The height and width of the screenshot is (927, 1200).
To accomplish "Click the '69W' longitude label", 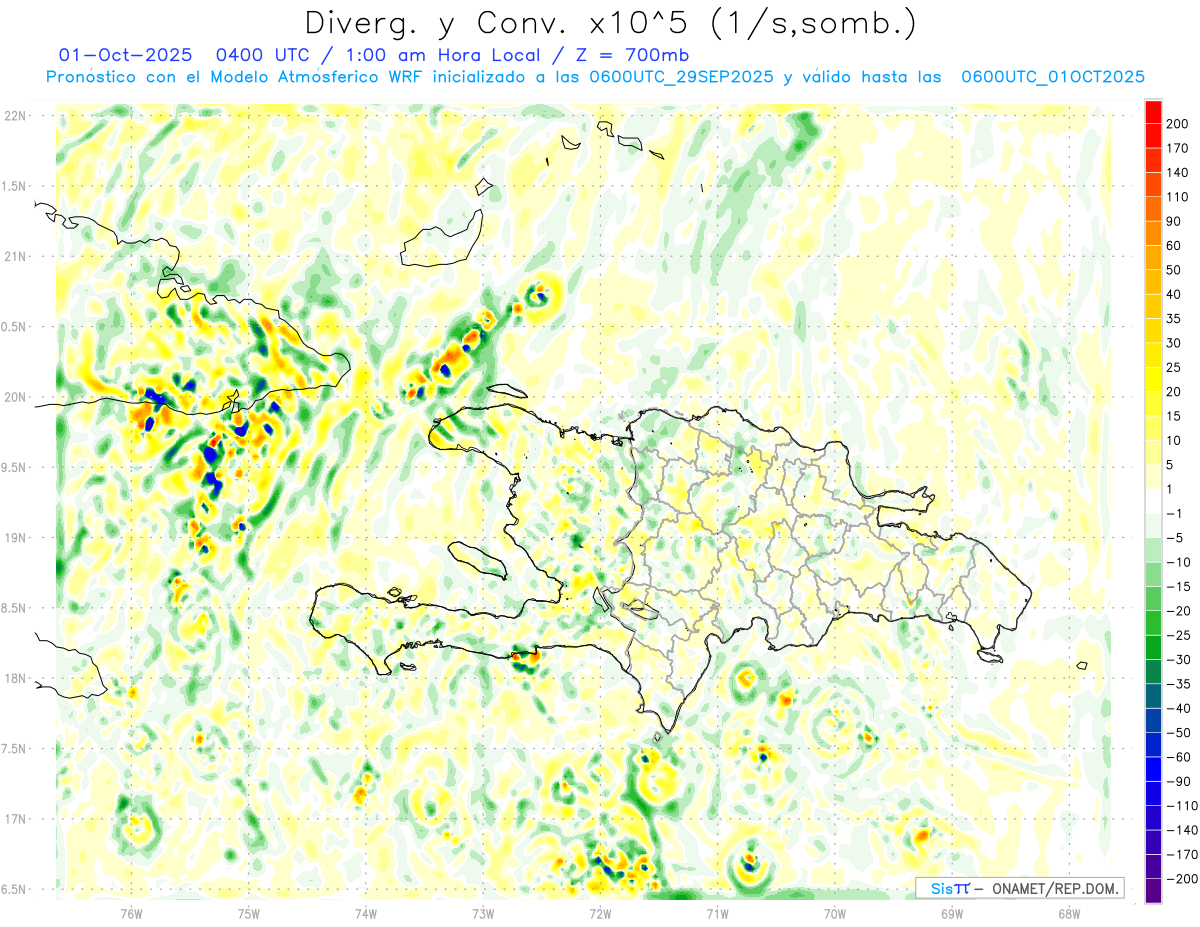I will click(952, 913).
